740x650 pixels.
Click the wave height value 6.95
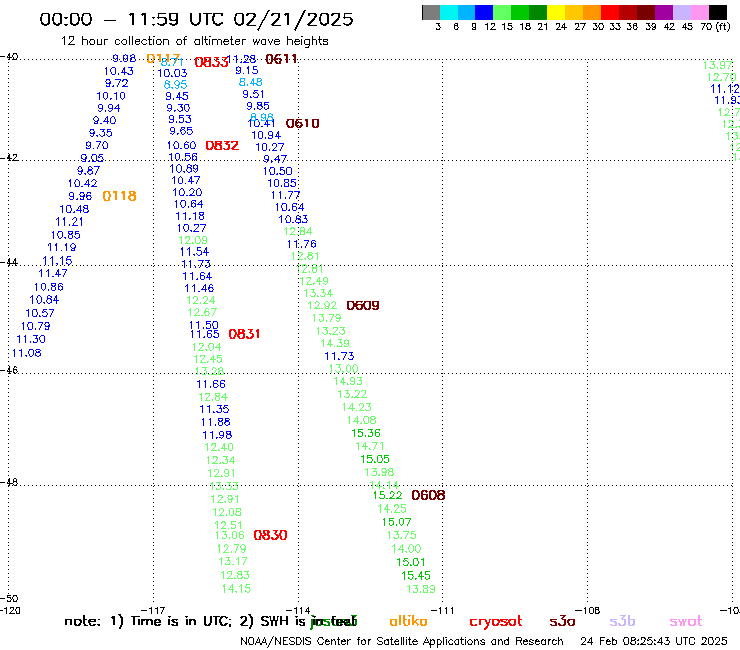click(176, 84)
